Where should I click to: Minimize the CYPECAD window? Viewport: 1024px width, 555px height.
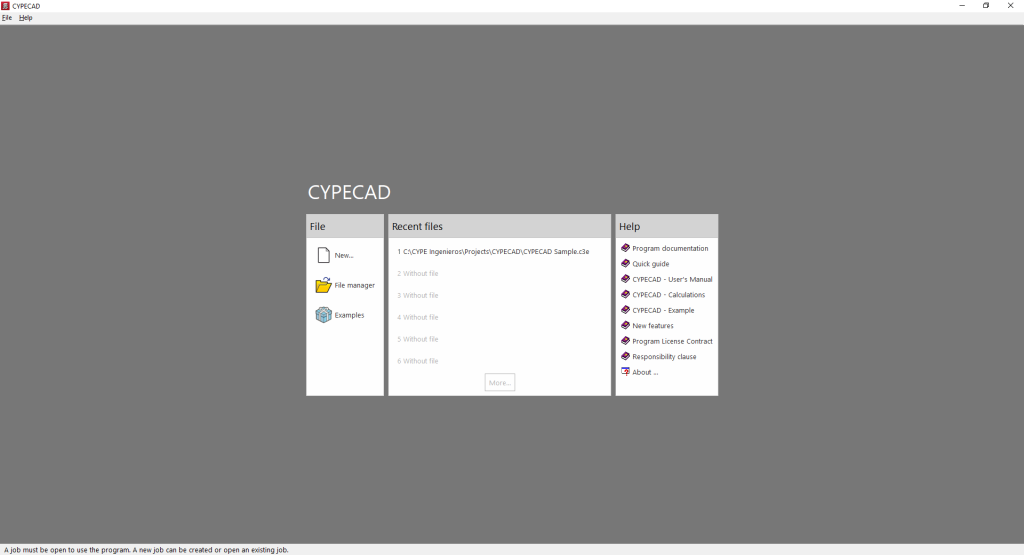pos(962,5)
